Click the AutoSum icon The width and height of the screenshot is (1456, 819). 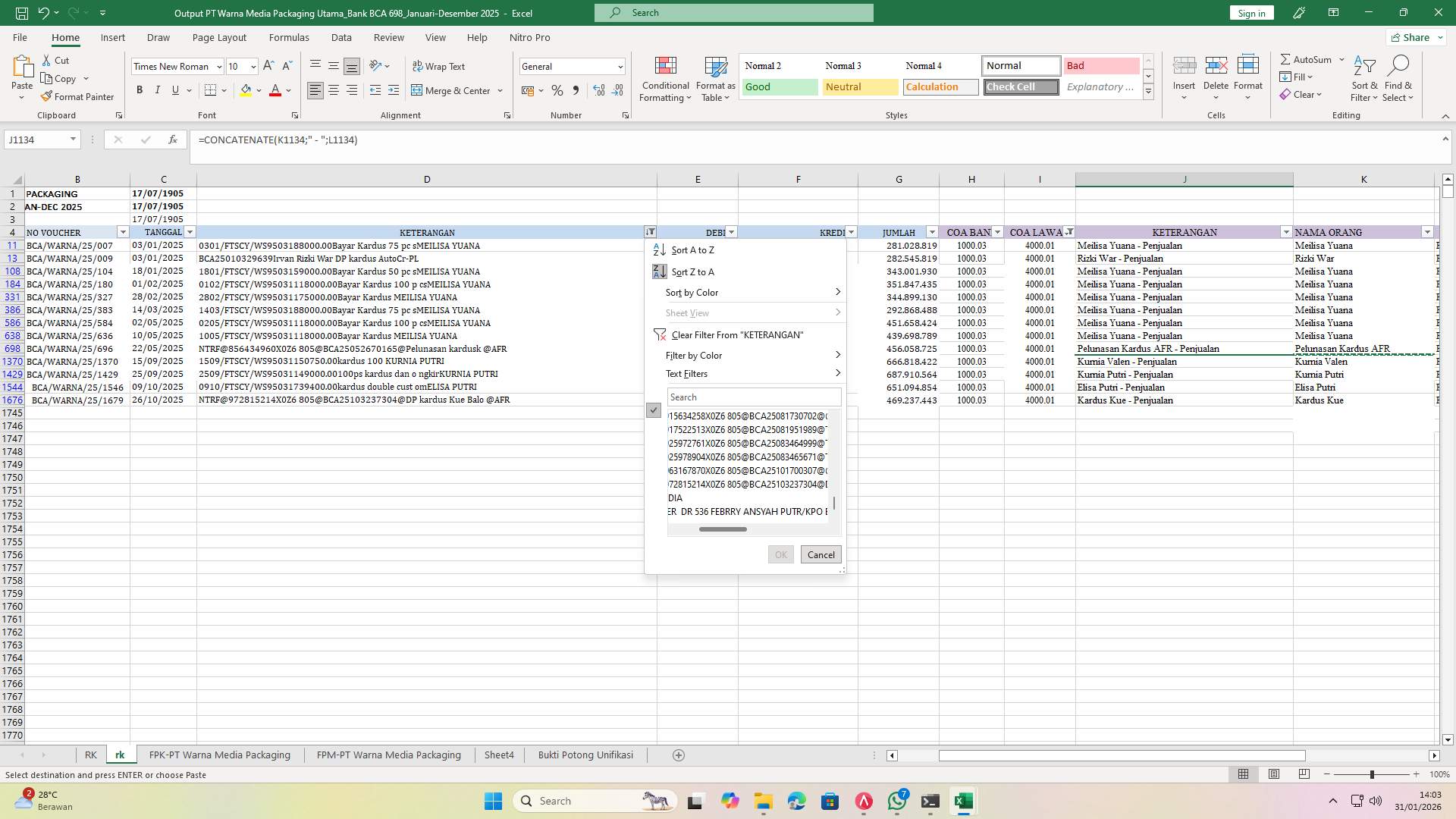pos(1287,58)
